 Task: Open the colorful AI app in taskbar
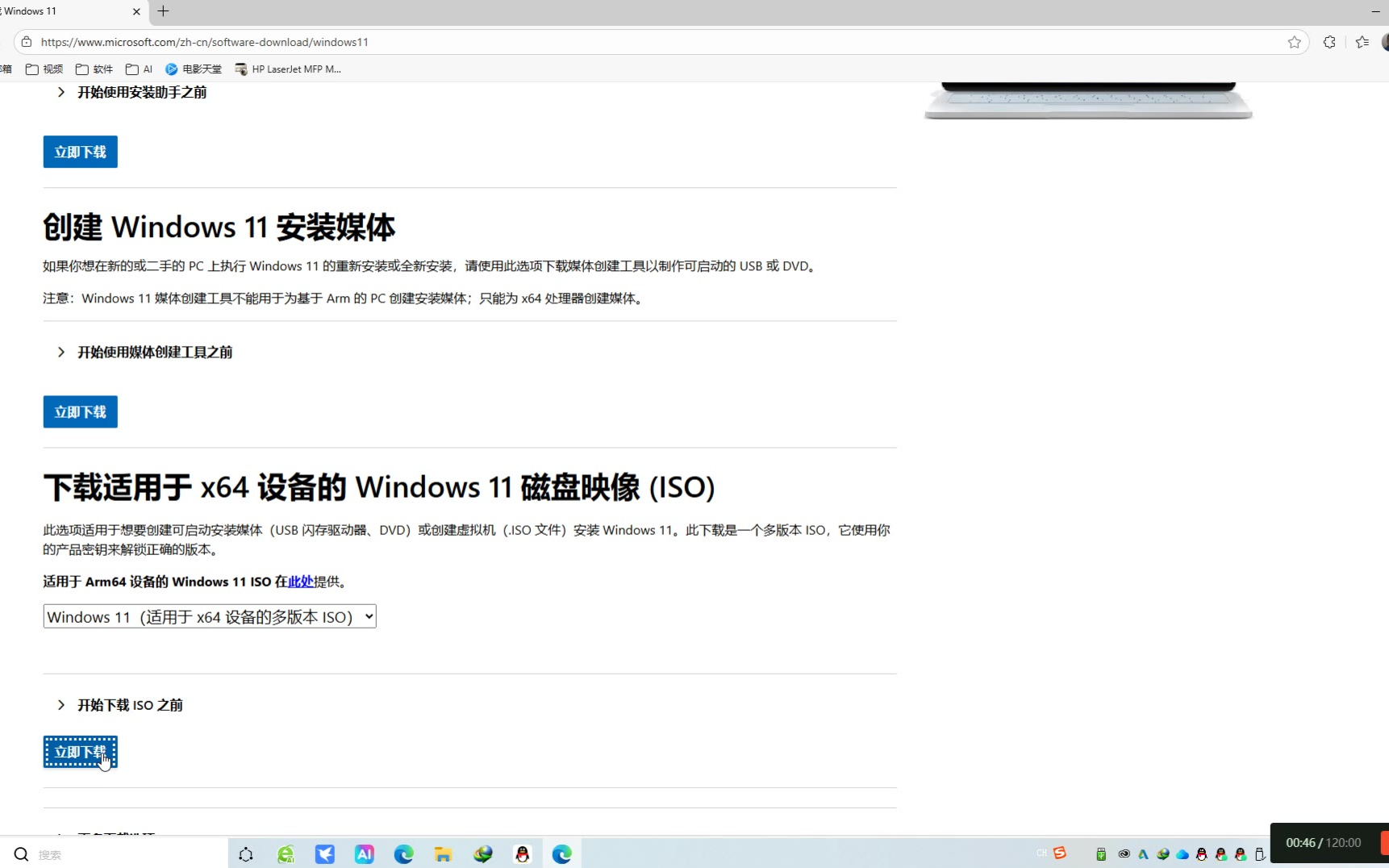pos(365,854)
